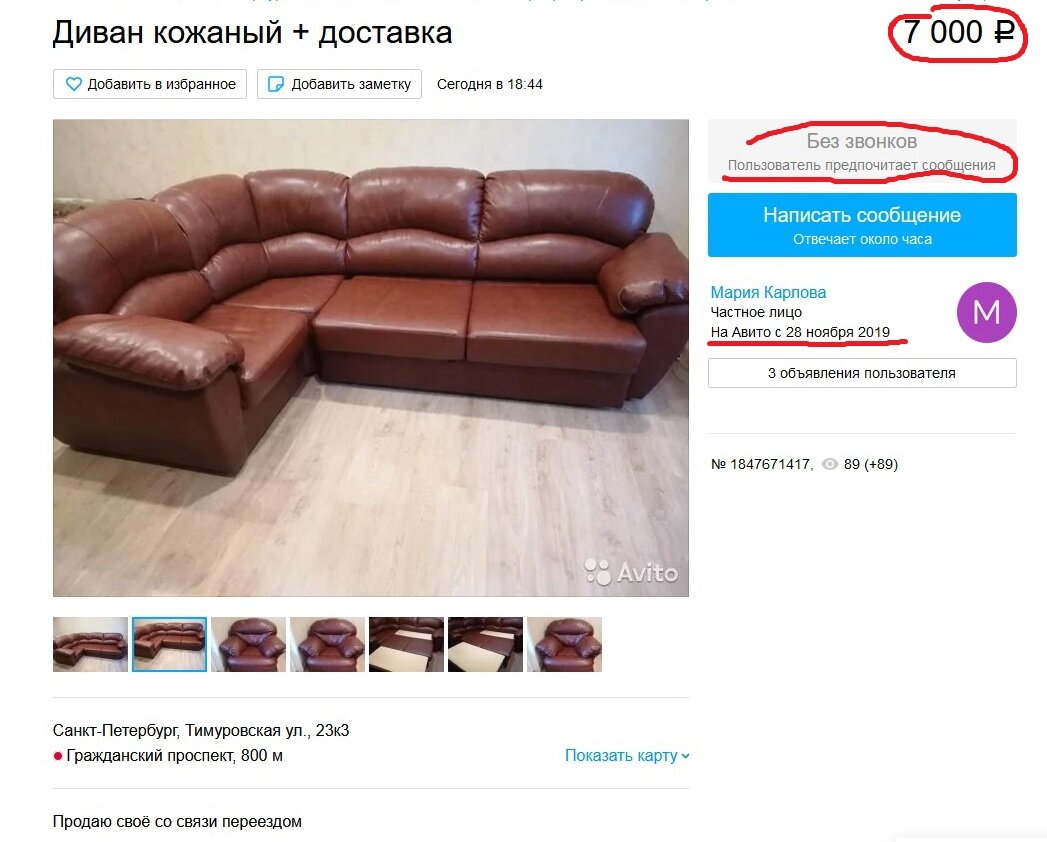Click the eye views icon next to 89
Image resolution: width=1047 pixels, height=842 pixels.
pyautogui.click(x=829, y=464)
